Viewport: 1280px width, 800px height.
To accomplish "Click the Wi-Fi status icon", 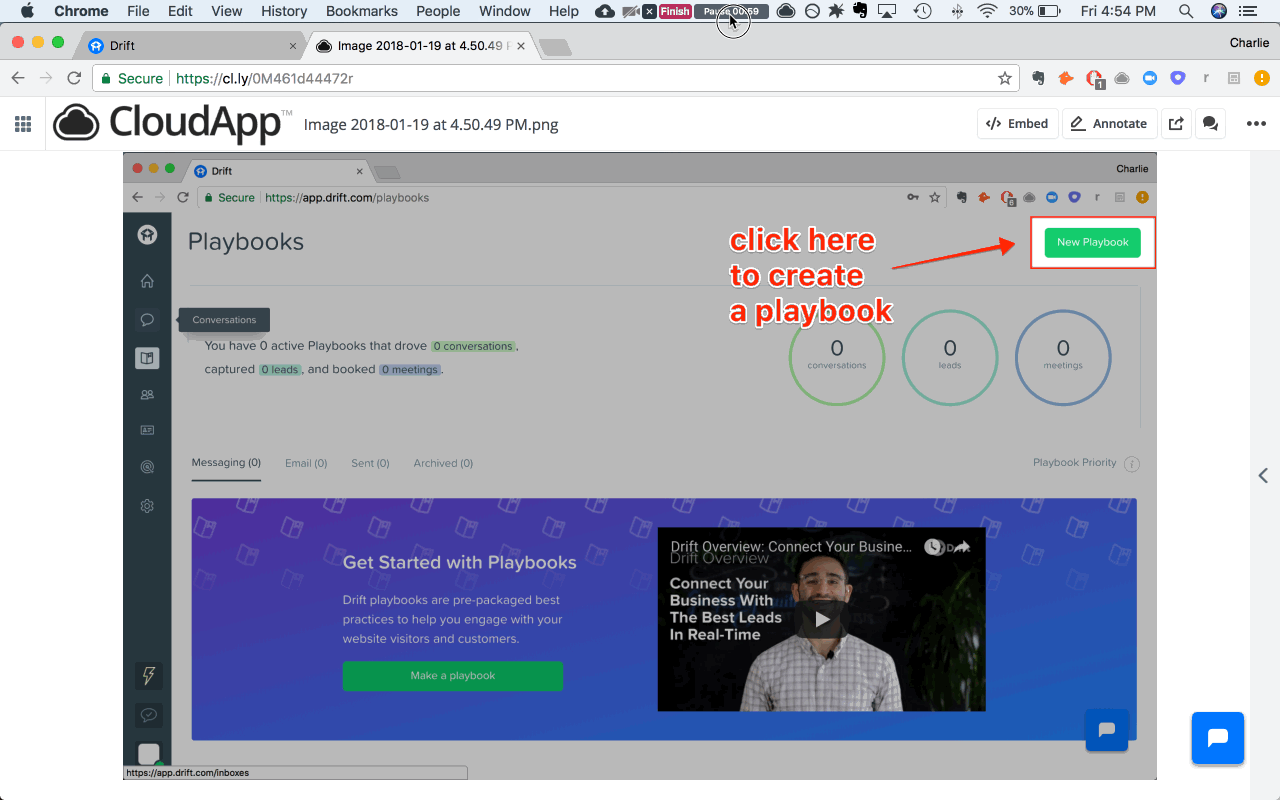I will click(988, 11).
